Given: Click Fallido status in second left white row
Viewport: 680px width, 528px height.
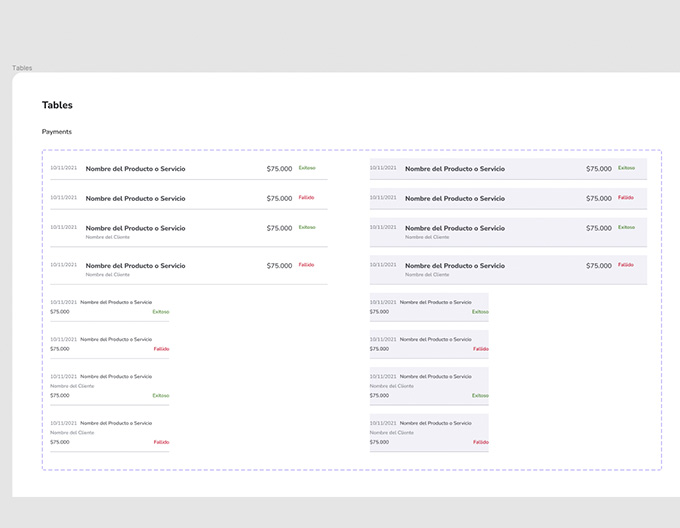Looking at the screenshot, I should click(x=306, y=198).
